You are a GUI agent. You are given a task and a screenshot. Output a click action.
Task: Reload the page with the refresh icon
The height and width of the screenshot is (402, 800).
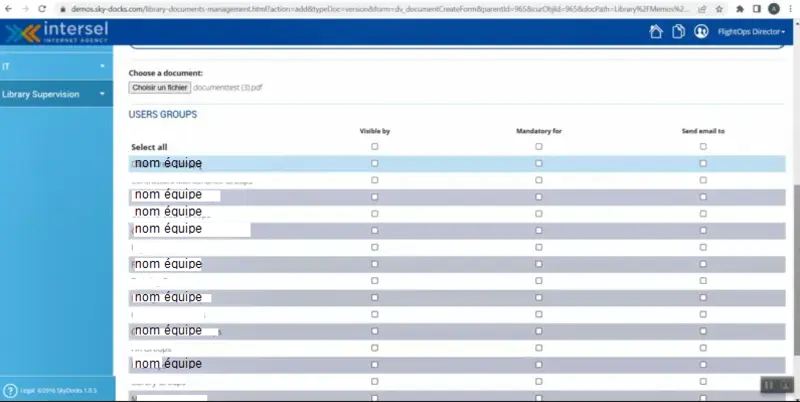point(42,9)
